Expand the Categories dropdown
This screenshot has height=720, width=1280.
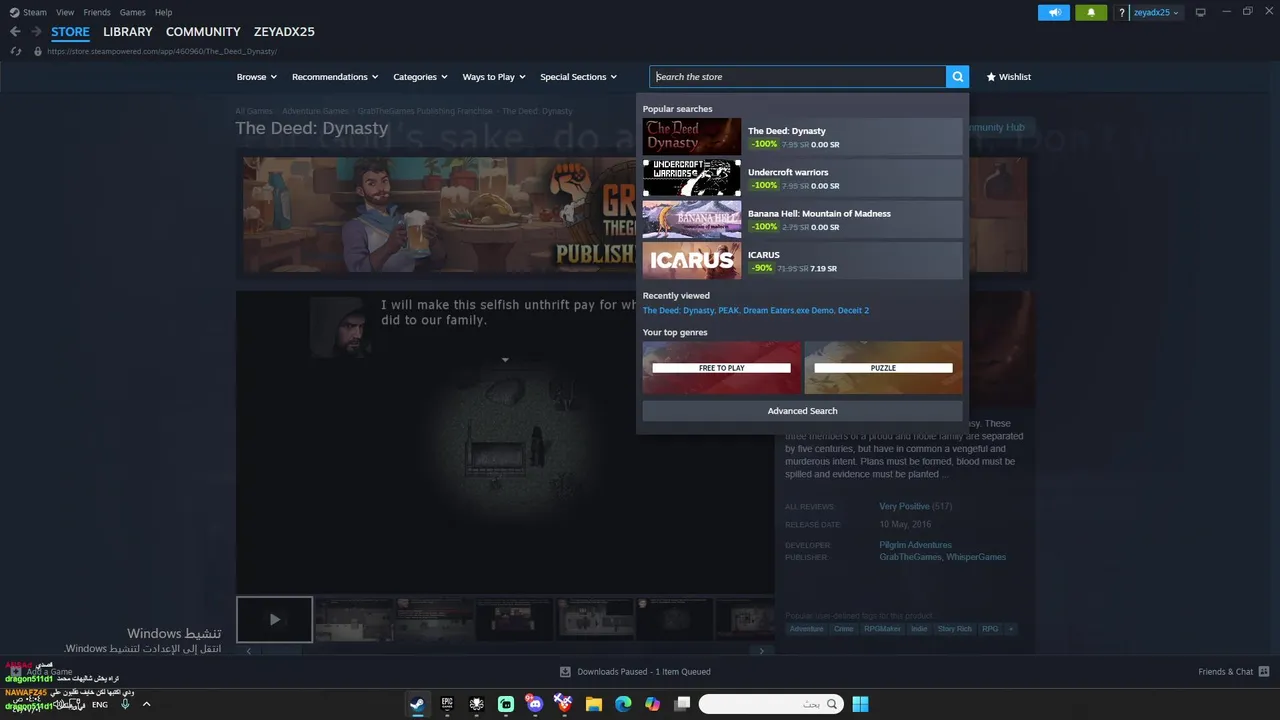[x=420, y=77]
